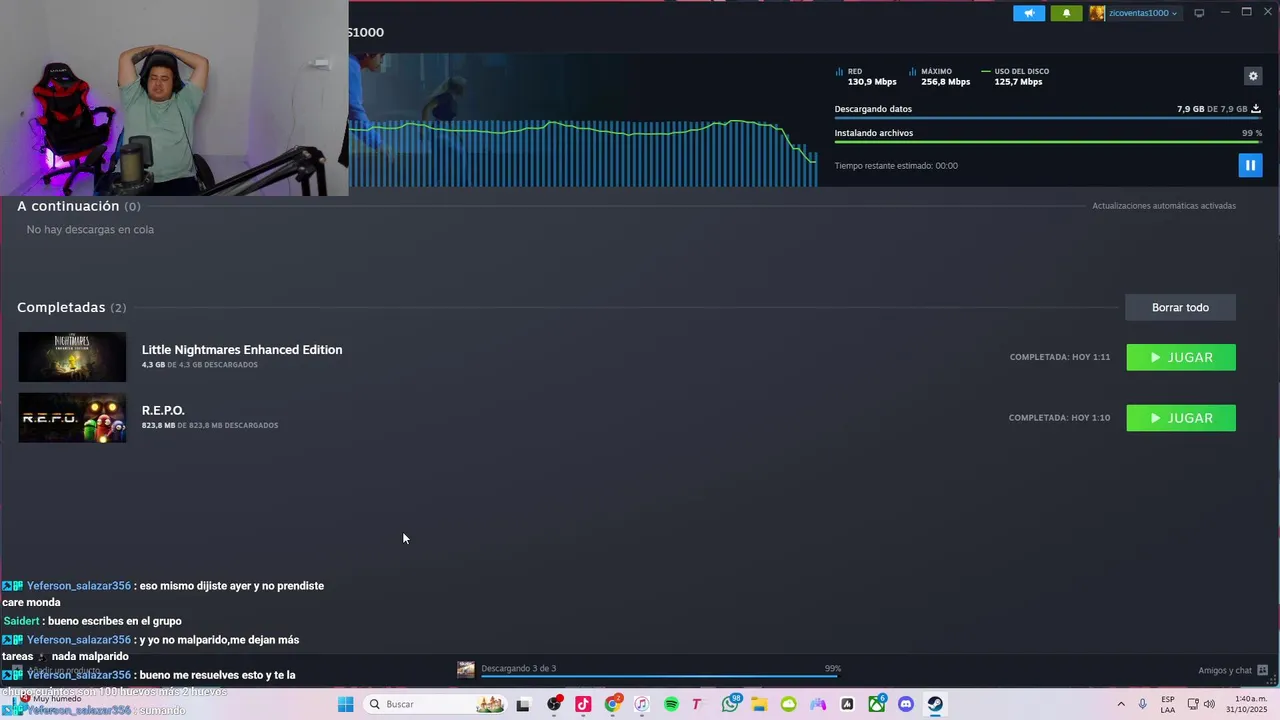Click the Little Nightmares Enhanced Edition title
Screen dimensions: 1280x720
(x=242, y=349)
